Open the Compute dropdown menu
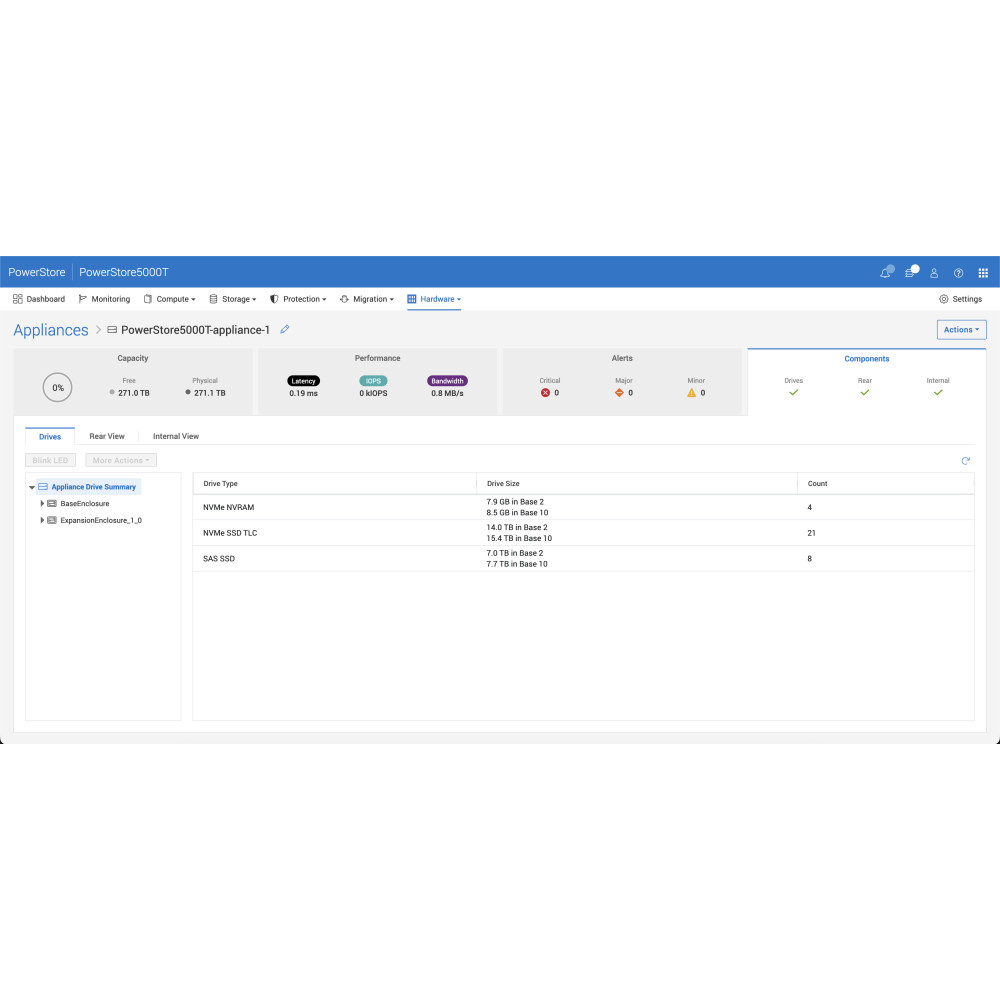 click(170, 299)
